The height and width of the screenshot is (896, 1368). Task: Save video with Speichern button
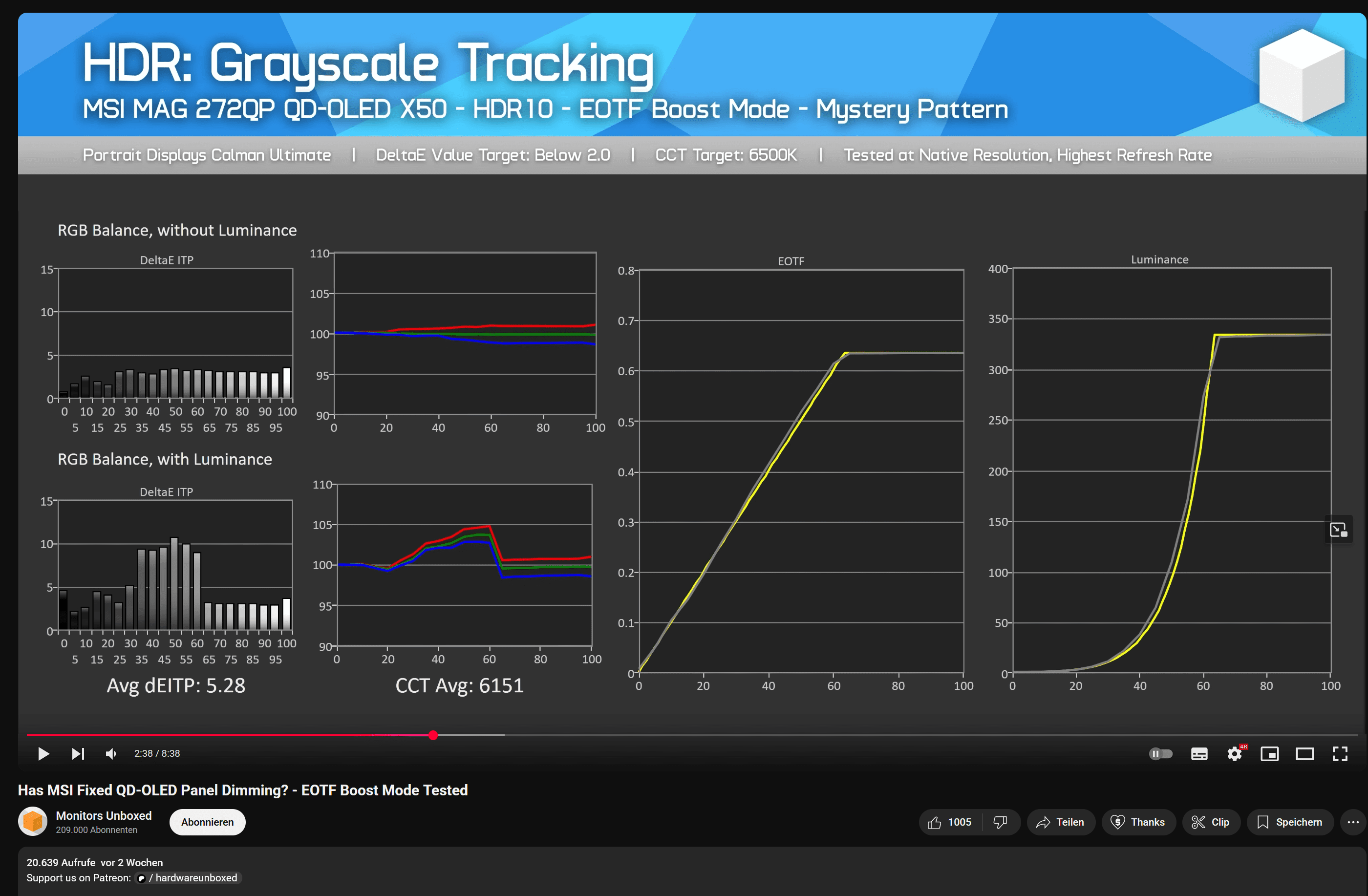tap(1290, 822)
